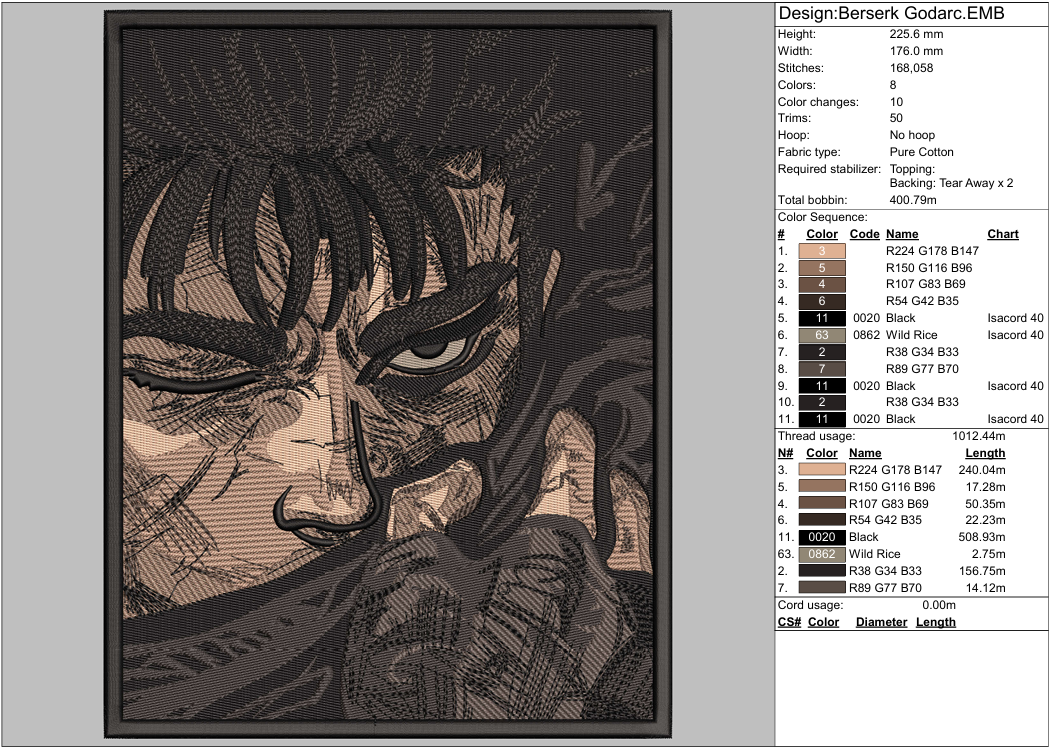Click sequence row 11 black swatch numbered 11
This screenshot has height=747, width=1050.
point(822,419)
